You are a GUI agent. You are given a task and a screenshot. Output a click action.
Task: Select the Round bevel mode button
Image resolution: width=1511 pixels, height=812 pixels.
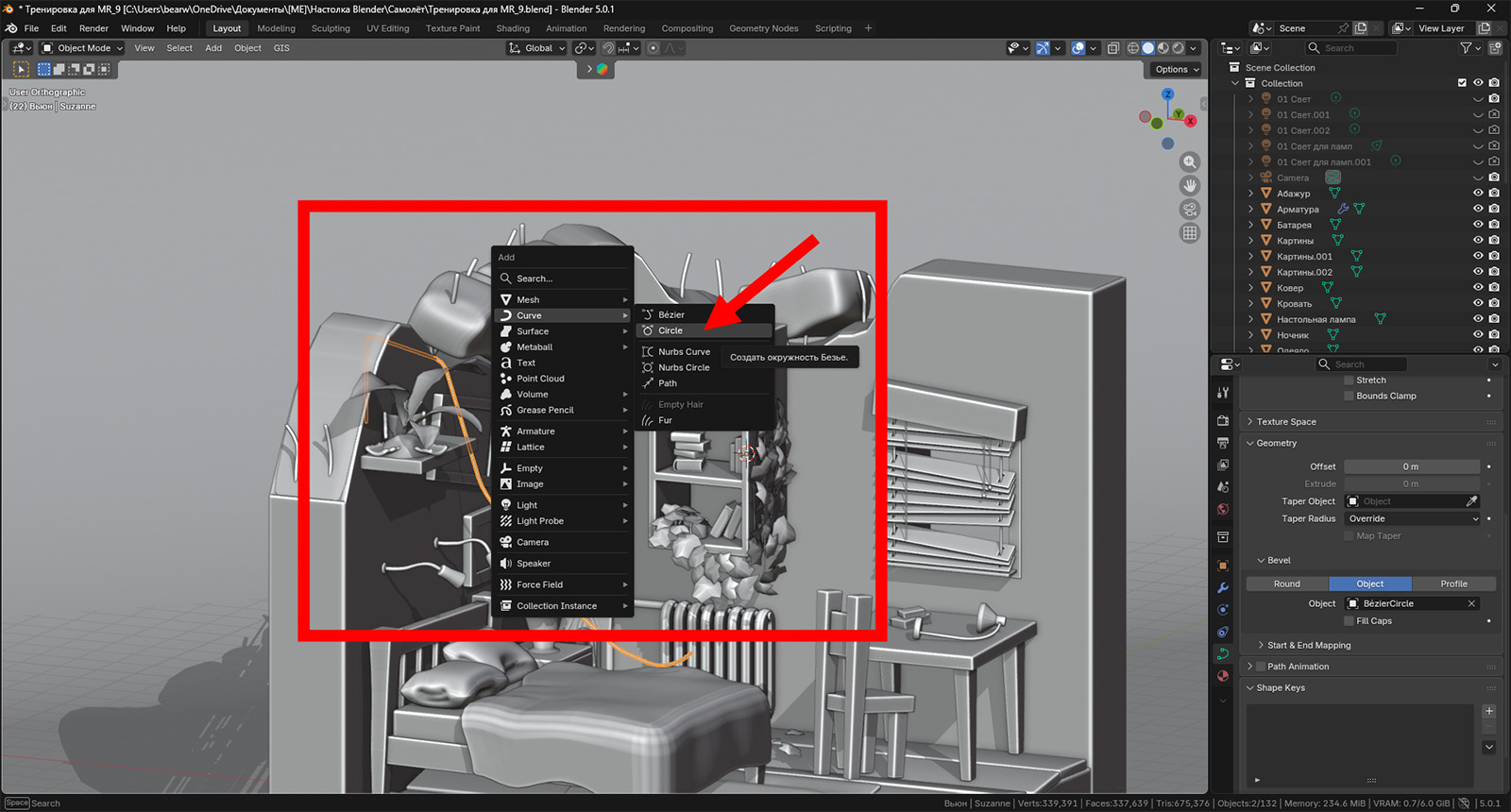[x=1286, y=584]
